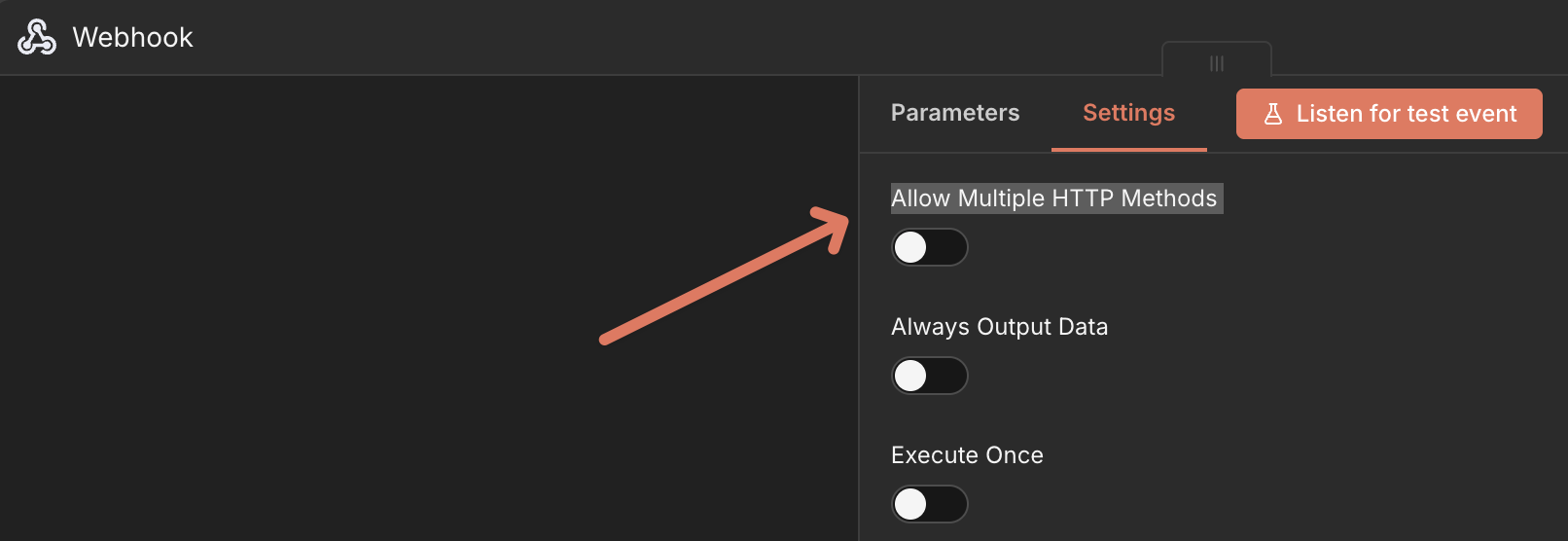Viewport: 1568px width, 541px height.
Task: Click the Execute Once label text
Action: click(967, 455)
